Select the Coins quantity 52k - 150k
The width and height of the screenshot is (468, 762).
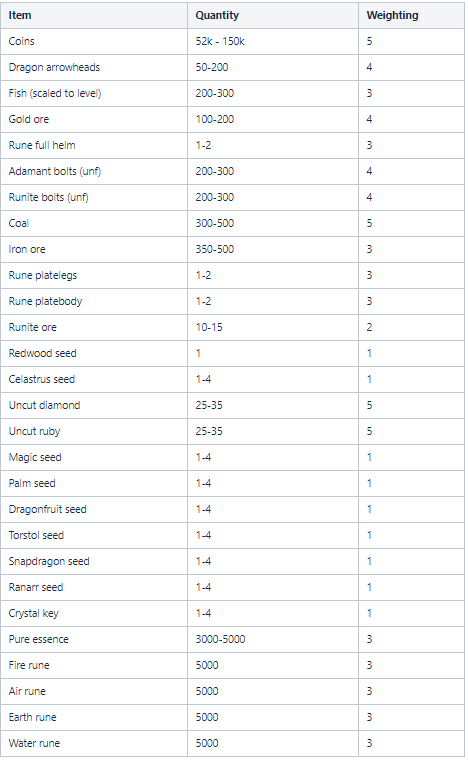pos(220,41)
